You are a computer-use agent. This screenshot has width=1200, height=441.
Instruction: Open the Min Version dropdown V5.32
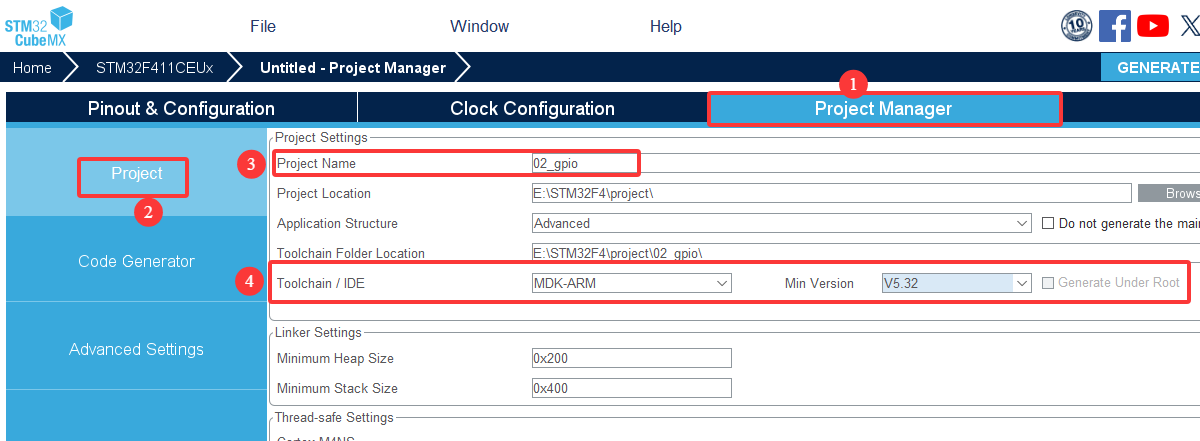[x=956, y=283]
